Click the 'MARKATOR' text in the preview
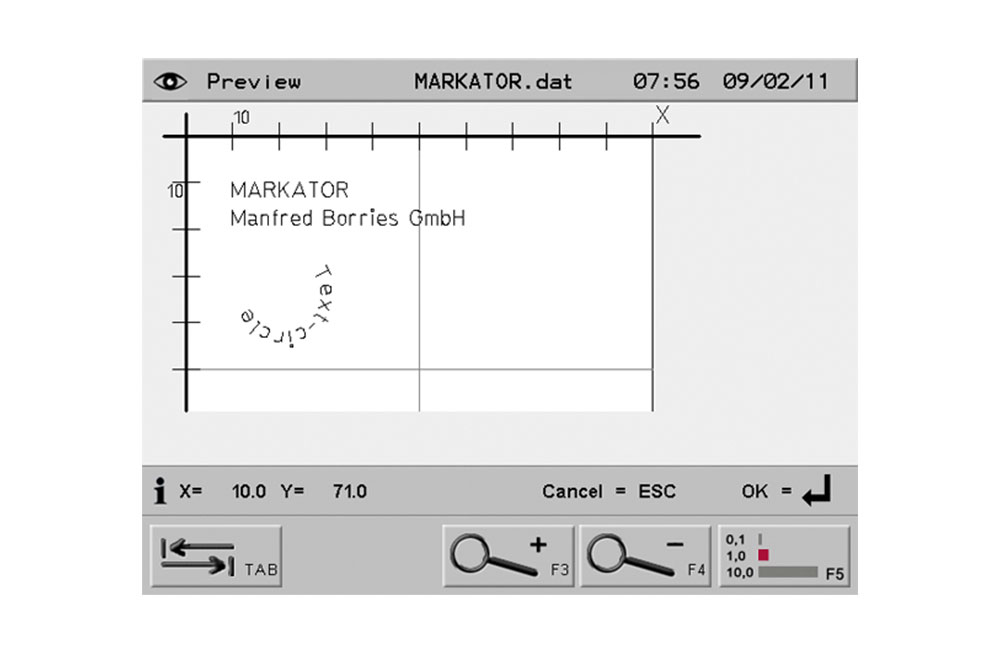Screen dimensions: 1000x667 (x=290, y=190)
